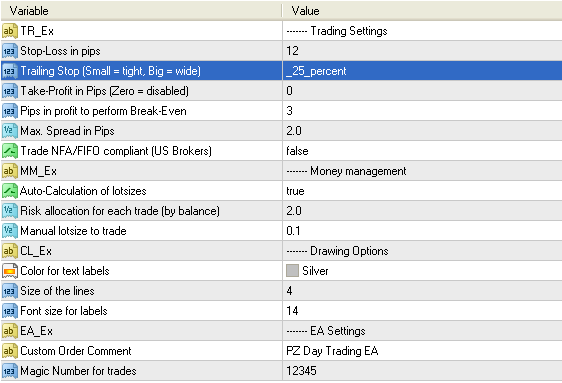Click the string icon beside Custom Order Comment
Image resolution: width=562 pixels, height=383 pixels.
[x=10, y=351]
